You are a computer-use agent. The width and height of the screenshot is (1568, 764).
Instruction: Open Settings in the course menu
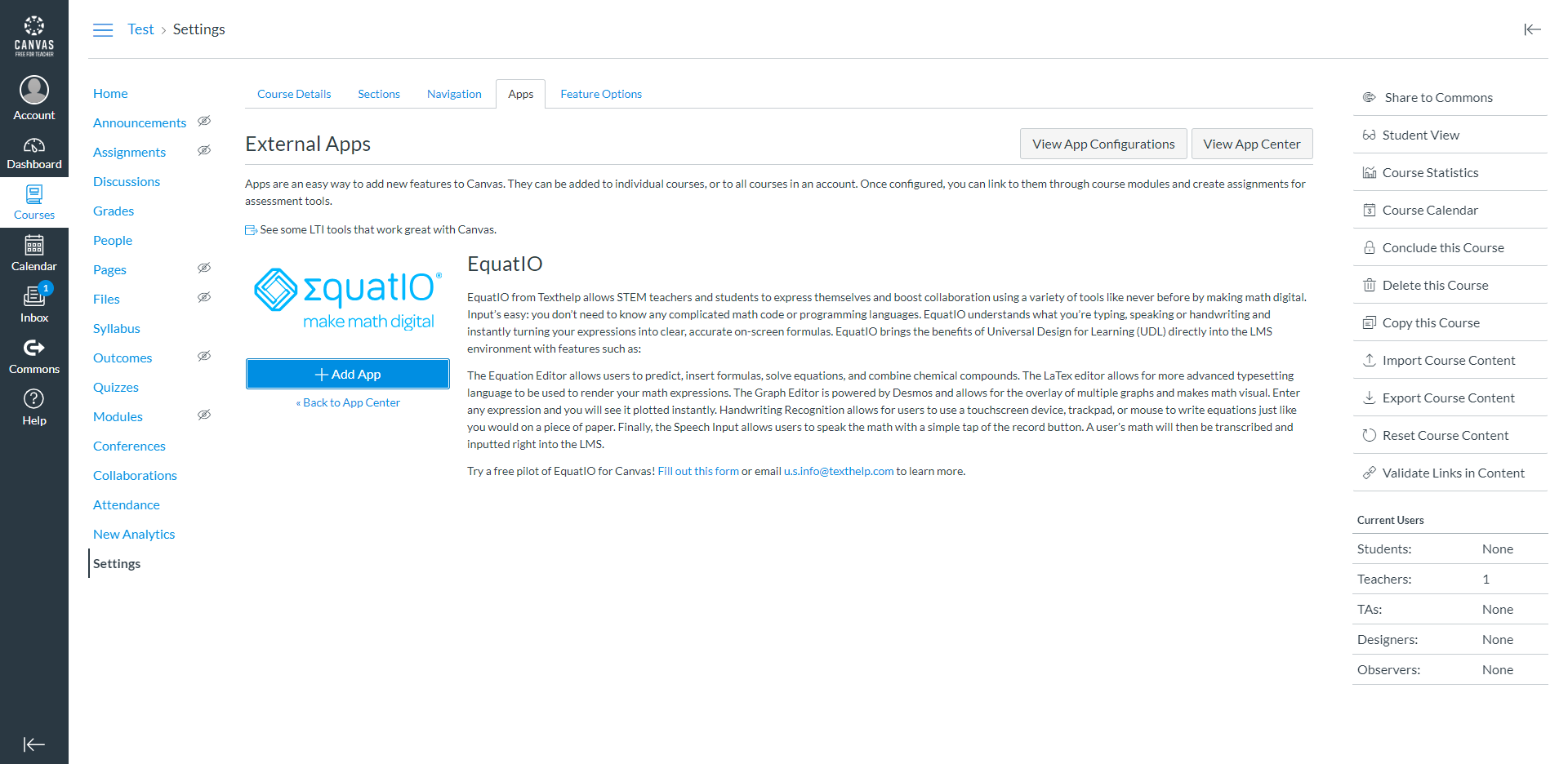coord(117,563)
